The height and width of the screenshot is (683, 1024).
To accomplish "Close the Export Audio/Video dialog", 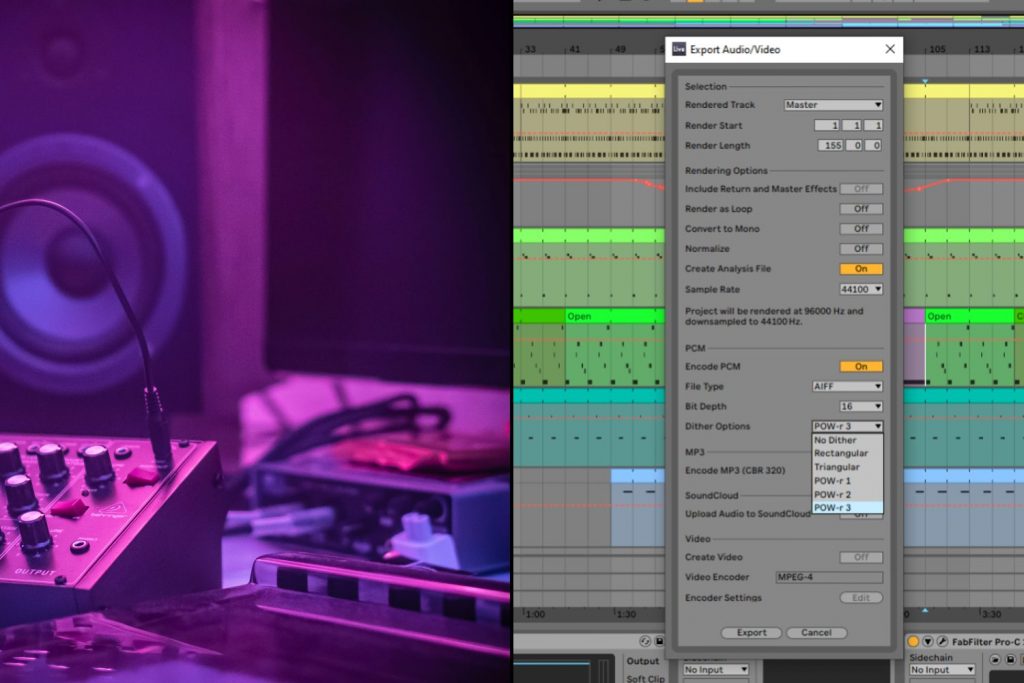I will (890, 49).
